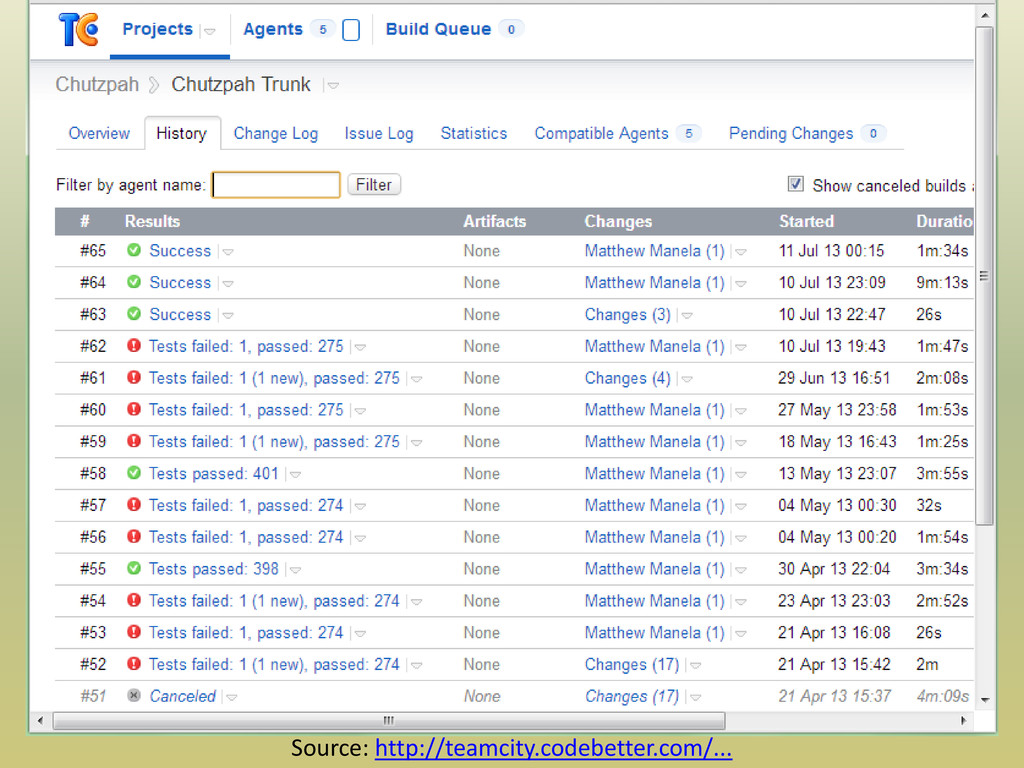
Task: Click red failure icon for build #54
Action: click(134, 600)
